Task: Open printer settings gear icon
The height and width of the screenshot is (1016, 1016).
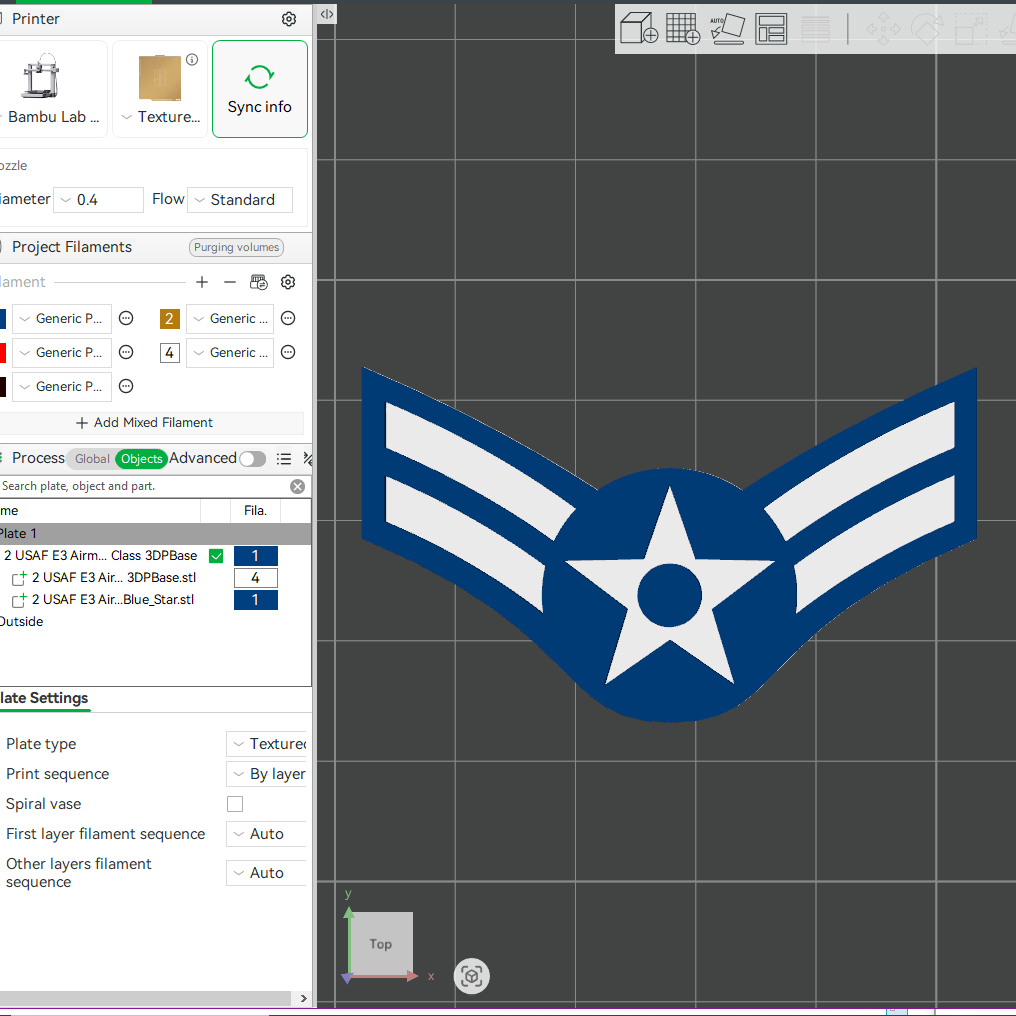Action: (x=289, y=19)
